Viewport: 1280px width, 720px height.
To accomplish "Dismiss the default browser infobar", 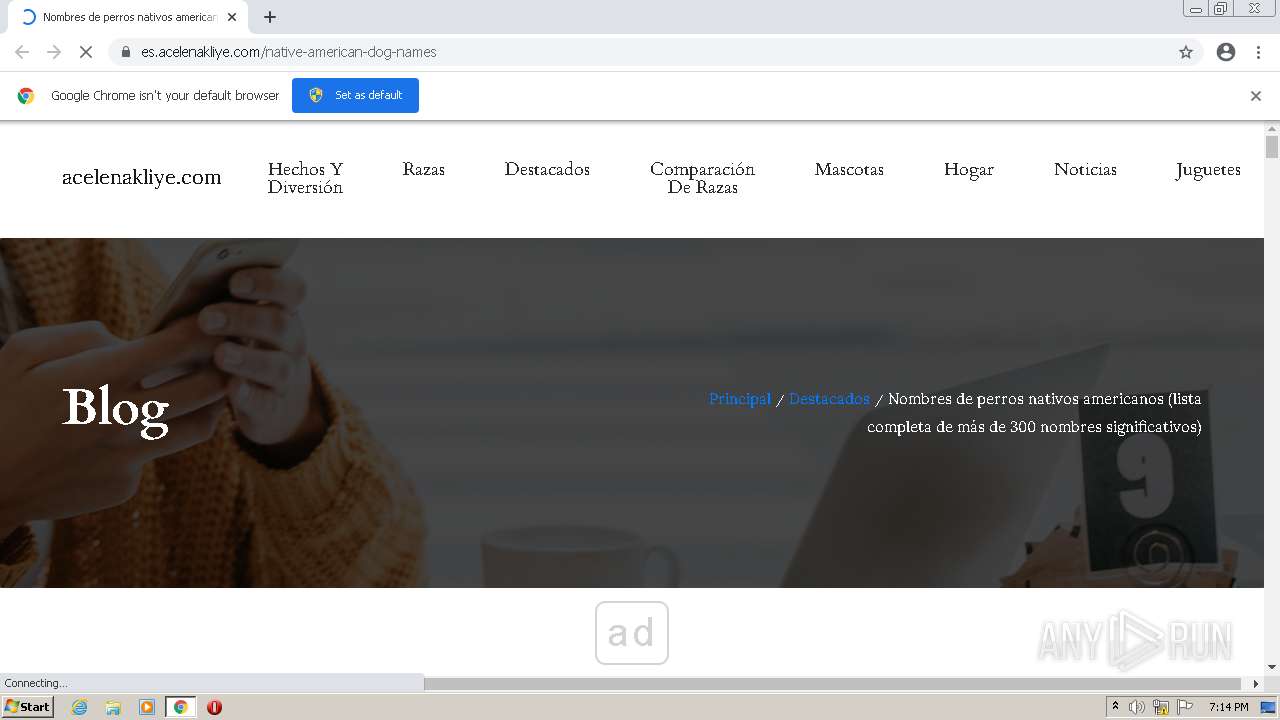I will point(1256,96).
